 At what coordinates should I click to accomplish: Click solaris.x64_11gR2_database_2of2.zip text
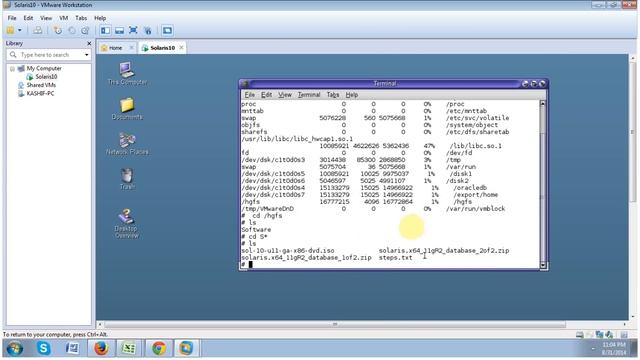(444, 251)
